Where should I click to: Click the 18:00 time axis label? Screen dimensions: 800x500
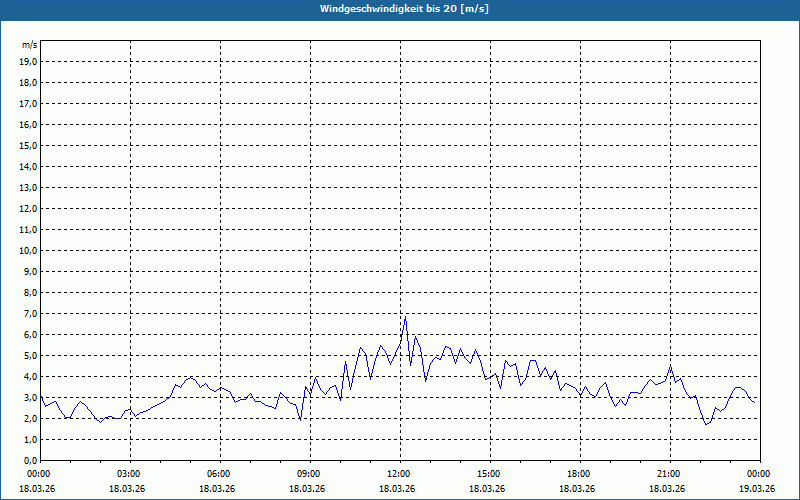578,473
